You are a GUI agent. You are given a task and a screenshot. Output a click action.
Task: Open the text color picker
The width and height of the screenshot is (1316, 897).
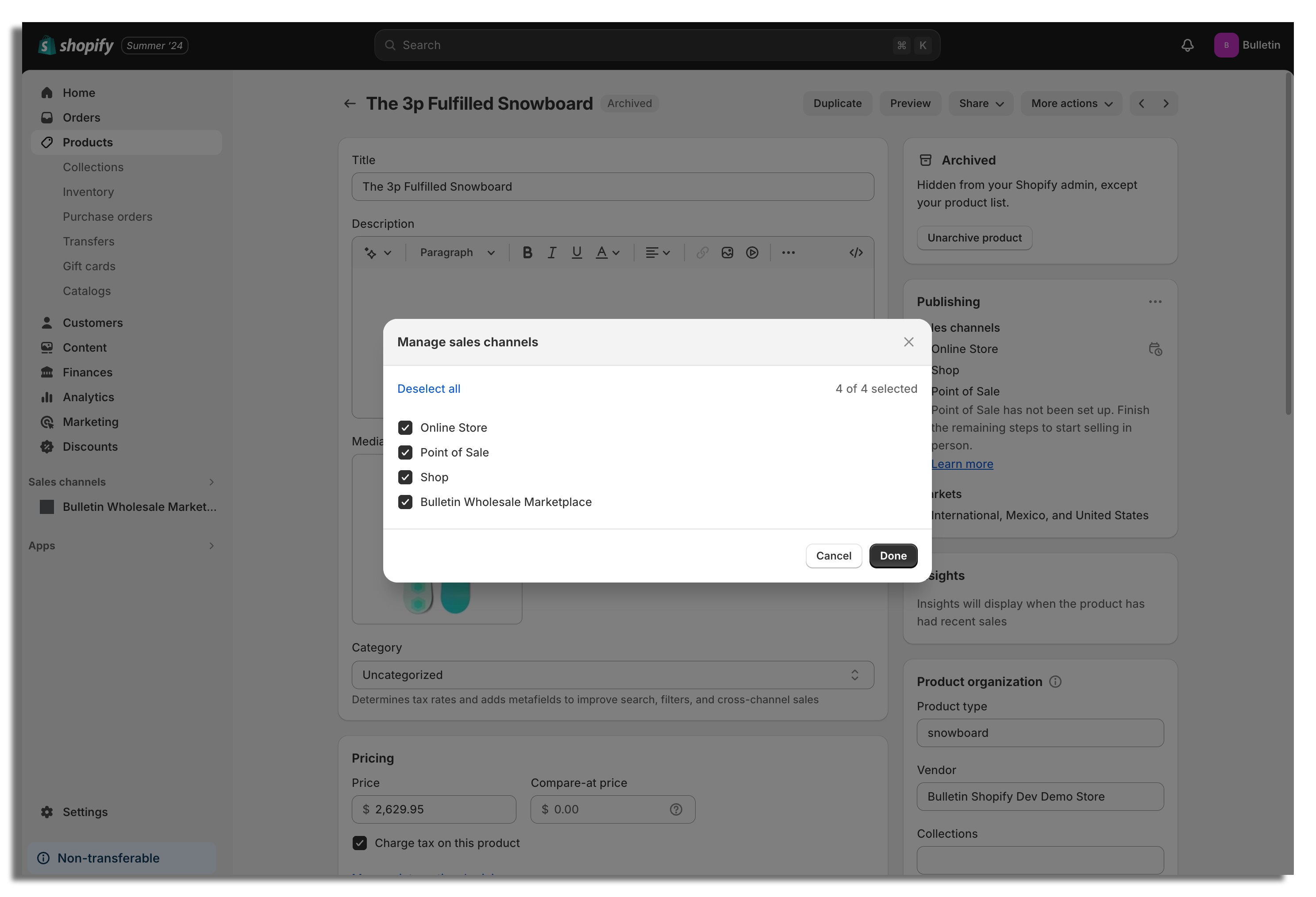point(607,253)
